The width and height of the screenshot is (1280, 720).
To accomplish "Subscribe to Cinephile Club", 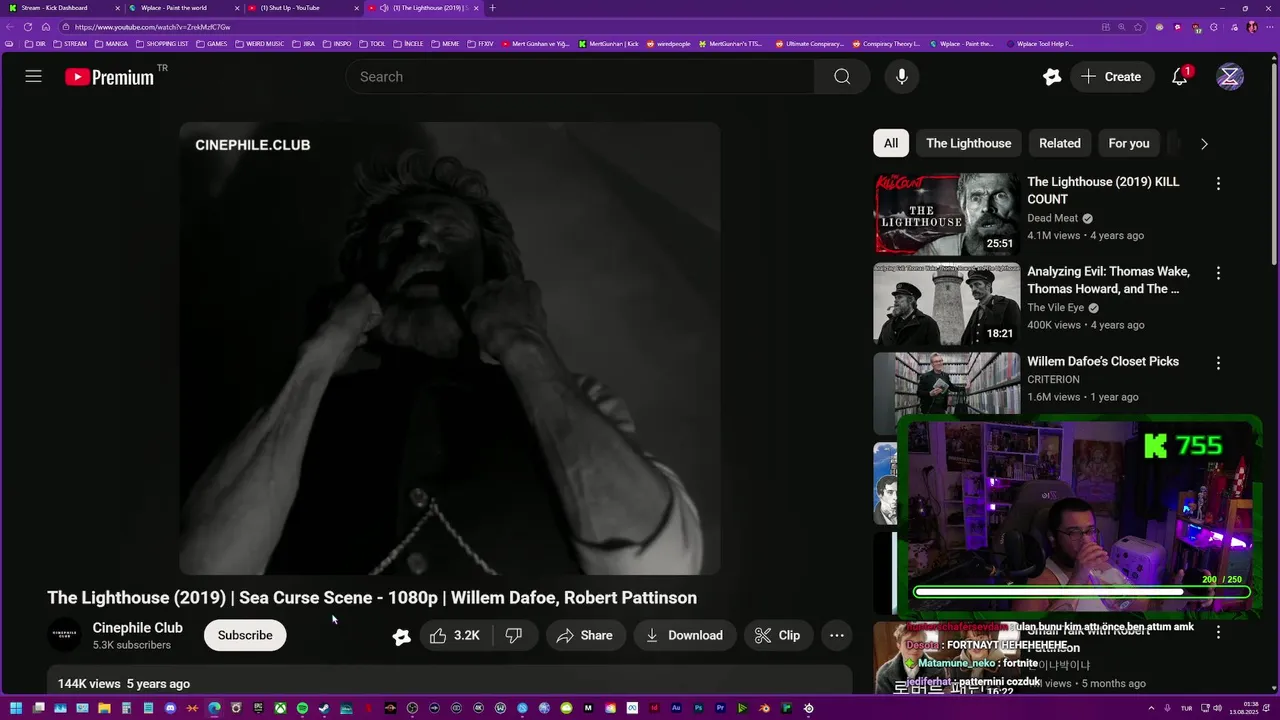I will 245,635.
